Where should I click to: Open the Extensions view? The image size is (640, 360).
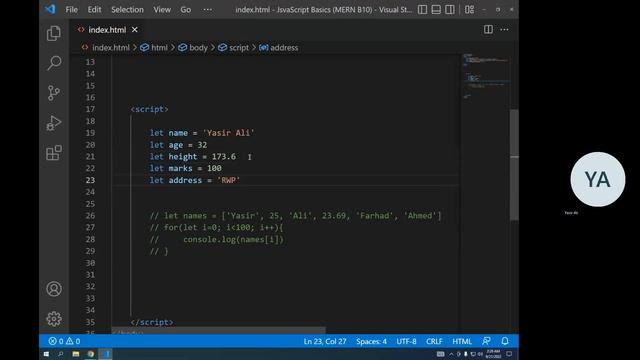(54, 153)
